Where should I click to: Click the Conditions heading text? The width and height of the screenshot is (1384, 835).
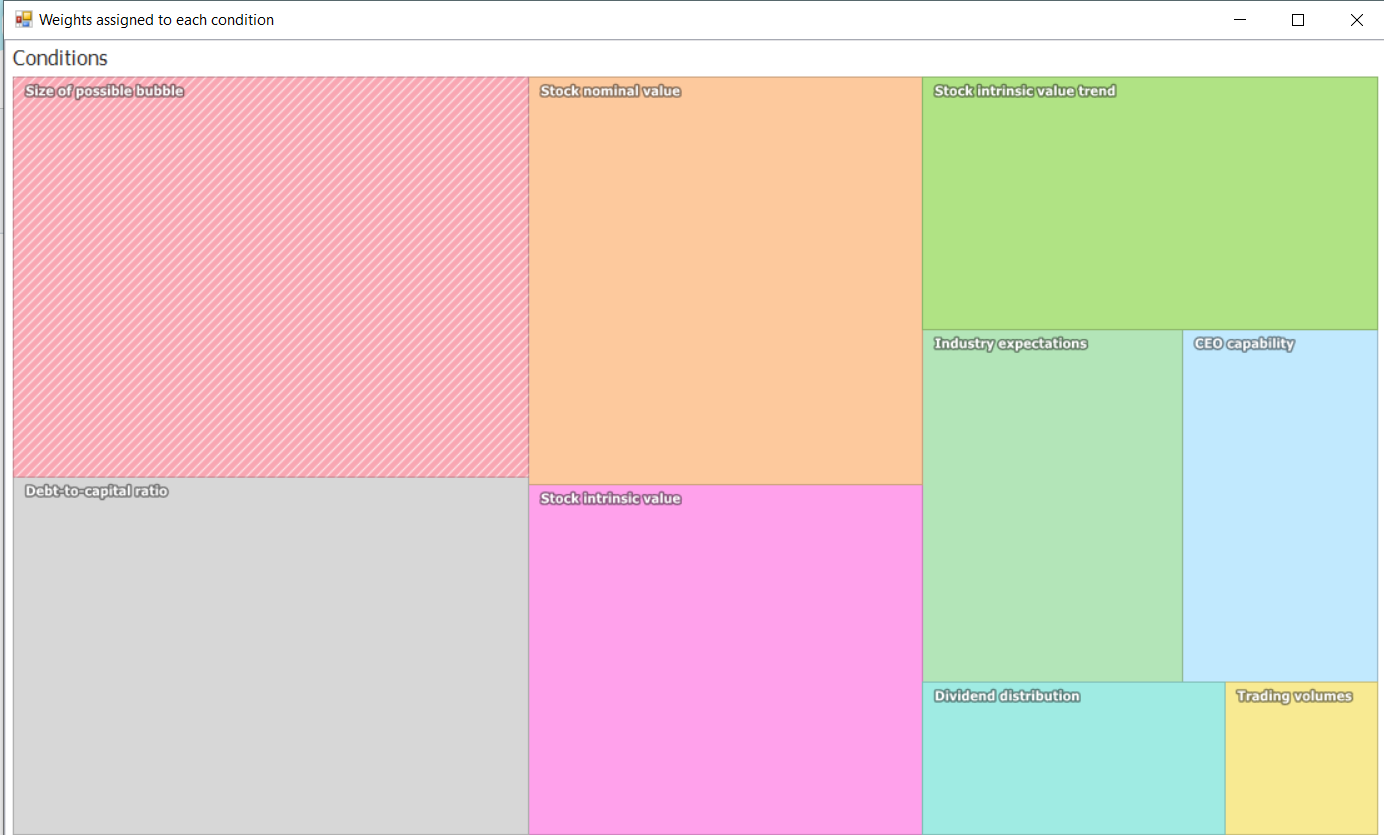point(60,58)
